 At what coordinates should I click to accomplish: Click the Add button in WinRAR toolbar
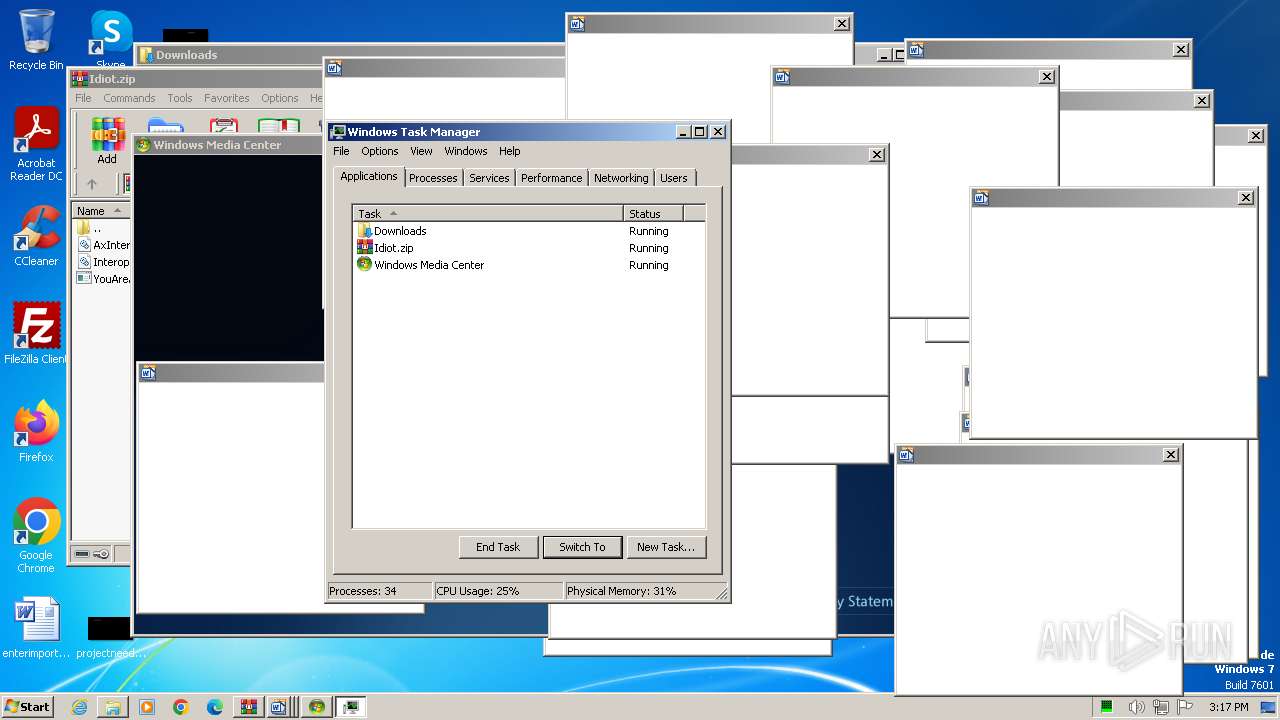pyautogui.click(x=107, y=141)
